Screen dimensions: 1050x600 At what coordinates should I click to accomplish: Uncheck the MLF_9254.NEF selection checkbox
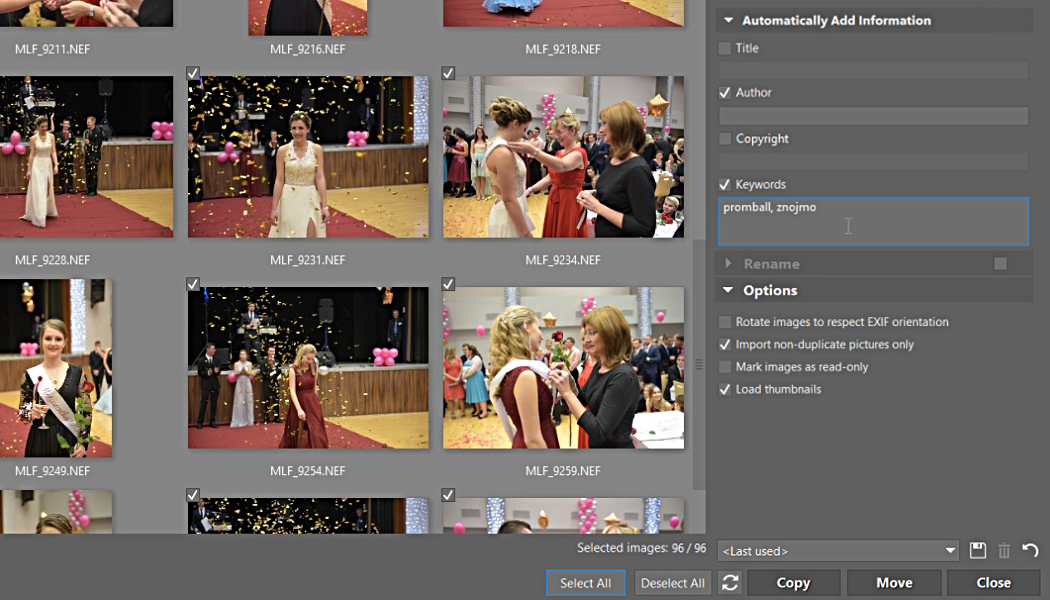[193, 284]
